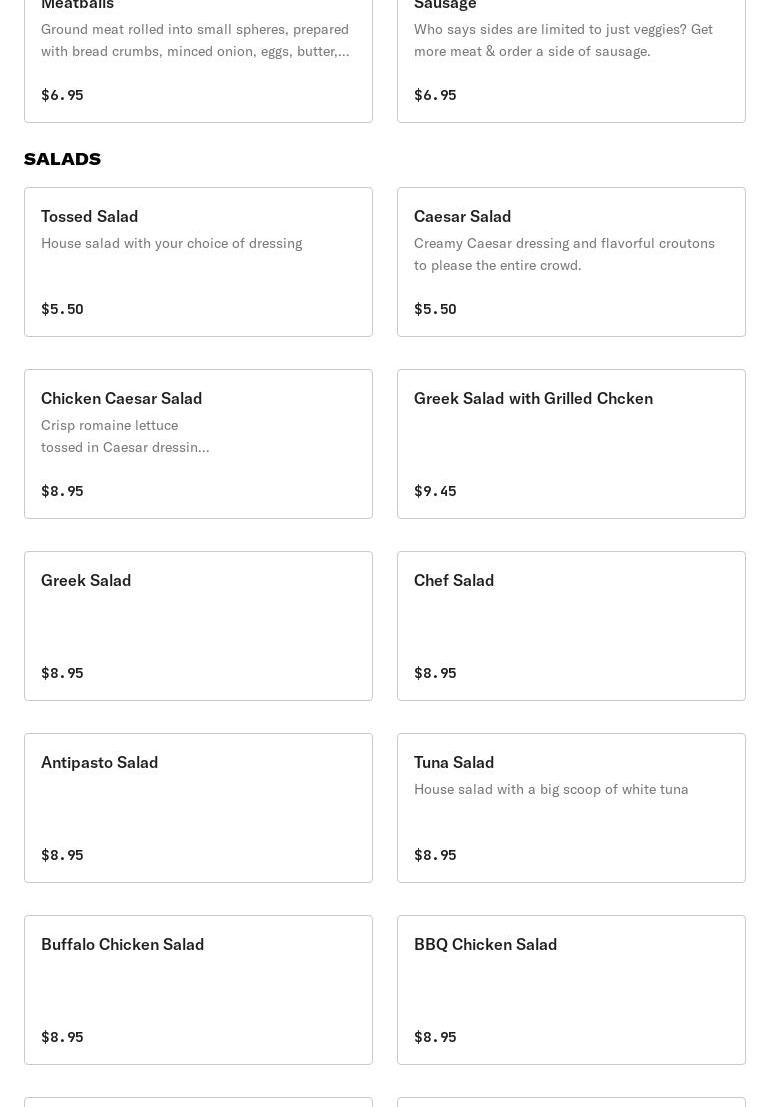
Task: Click the Meatballs description text
Action: (195, 40)
